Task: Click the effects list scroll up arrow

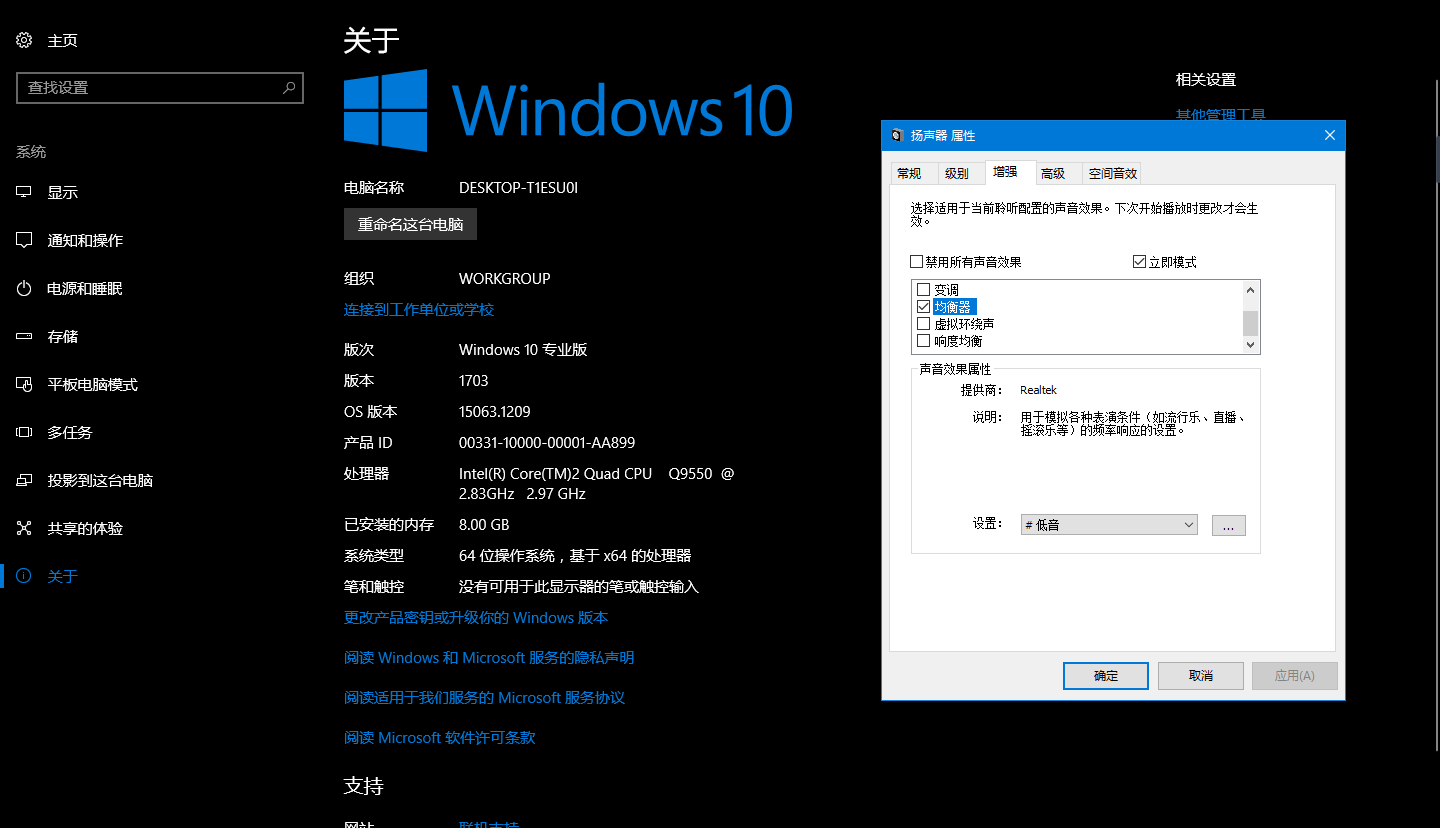Action: pos(1250,289)
